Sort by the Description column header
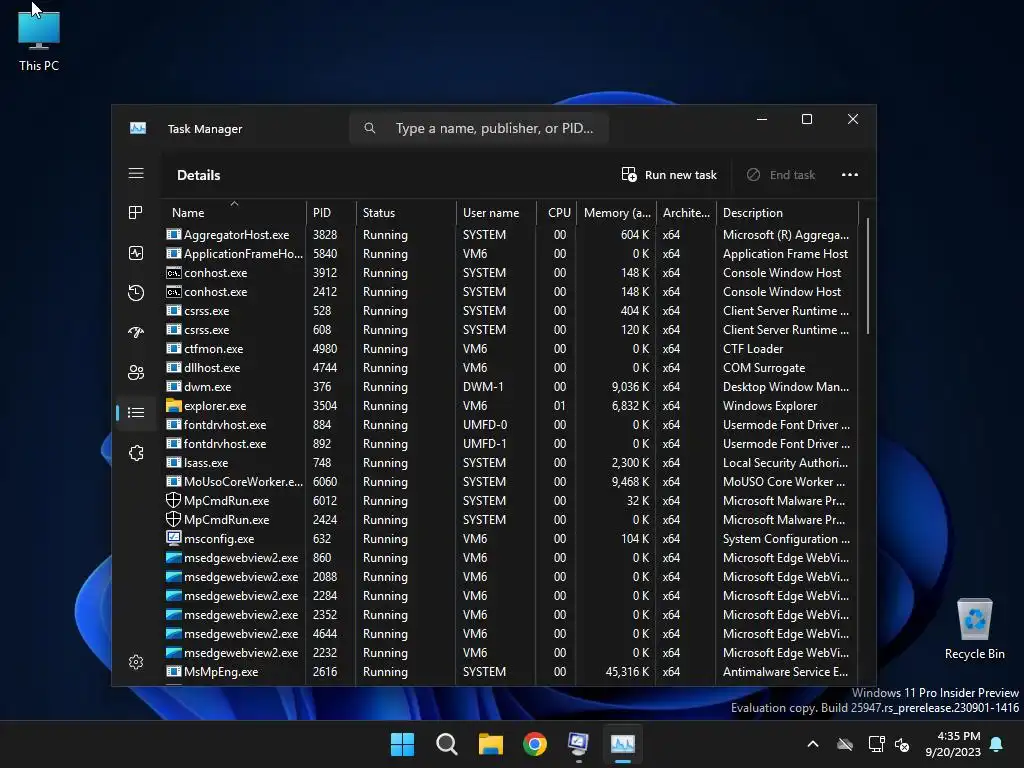 pyautogui.click(x=787, y=212)
